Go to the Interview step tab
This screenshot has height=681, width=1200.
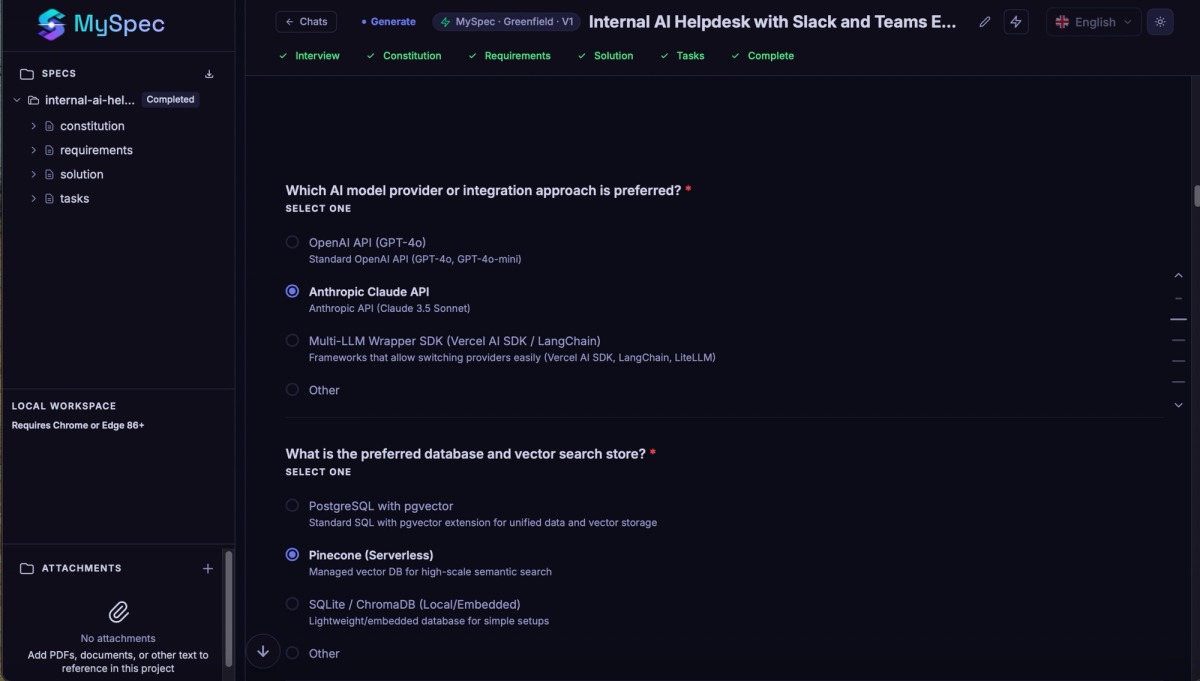tap(310, 56)
